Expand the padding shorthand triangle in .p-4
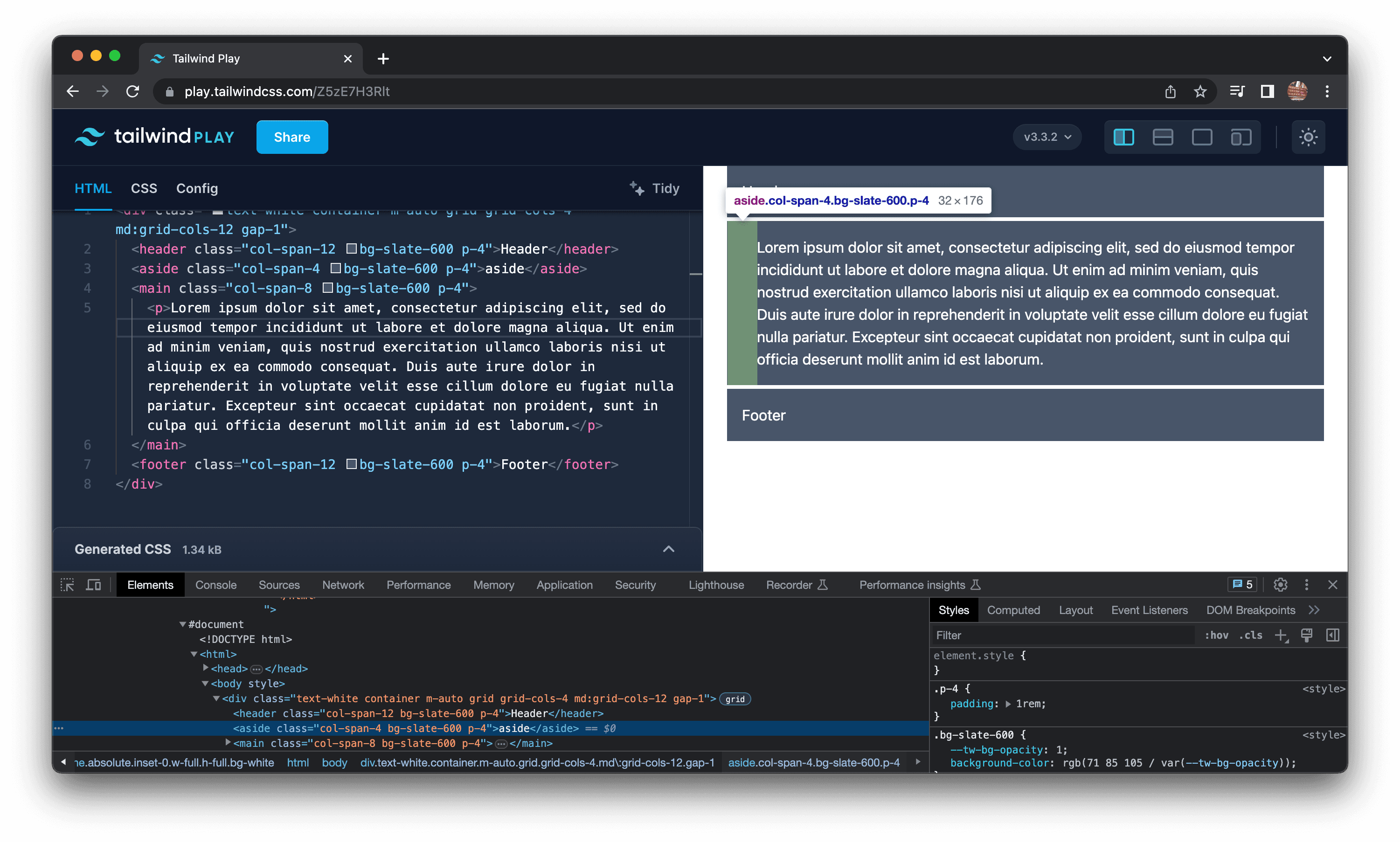The height and width of the screenshot is (842, 1400). coord(1007,704)
